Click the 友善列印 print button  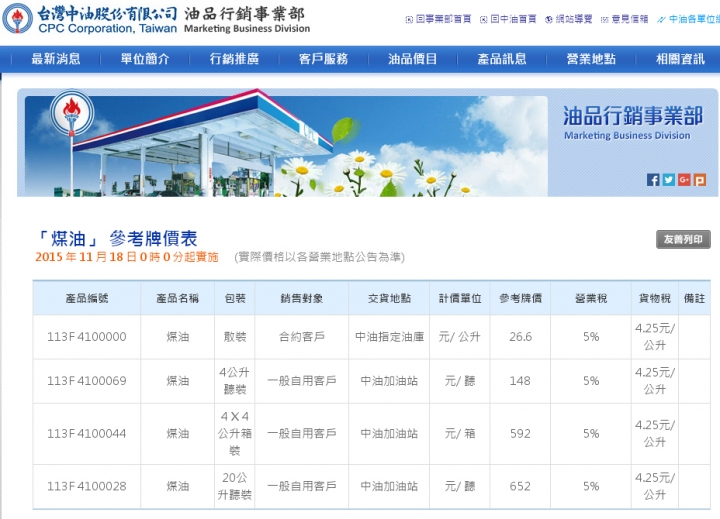click(x=683, y=239)
